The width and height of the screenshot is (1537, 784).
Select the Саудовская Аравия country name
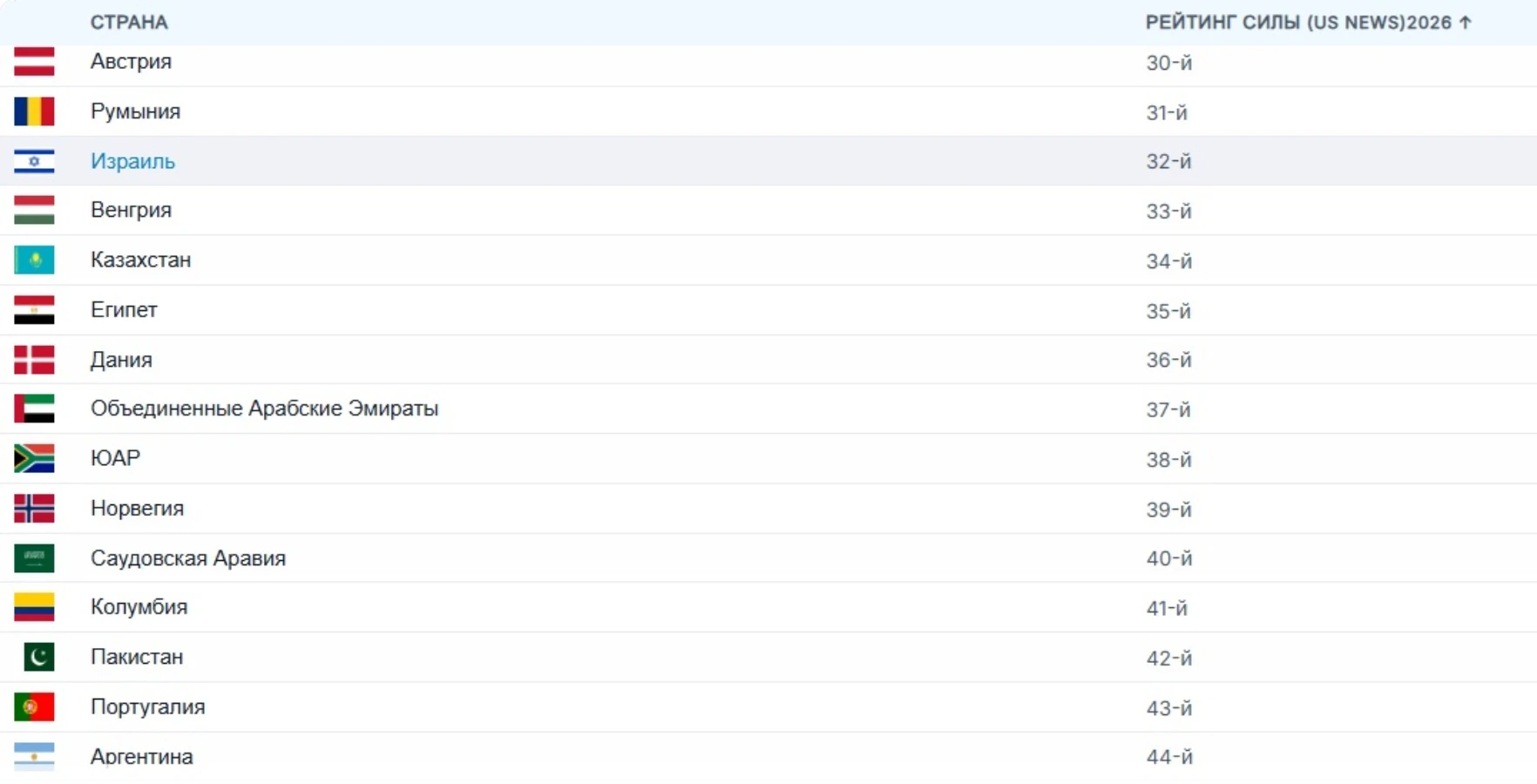pyautogui.click(x=188, y=558)
